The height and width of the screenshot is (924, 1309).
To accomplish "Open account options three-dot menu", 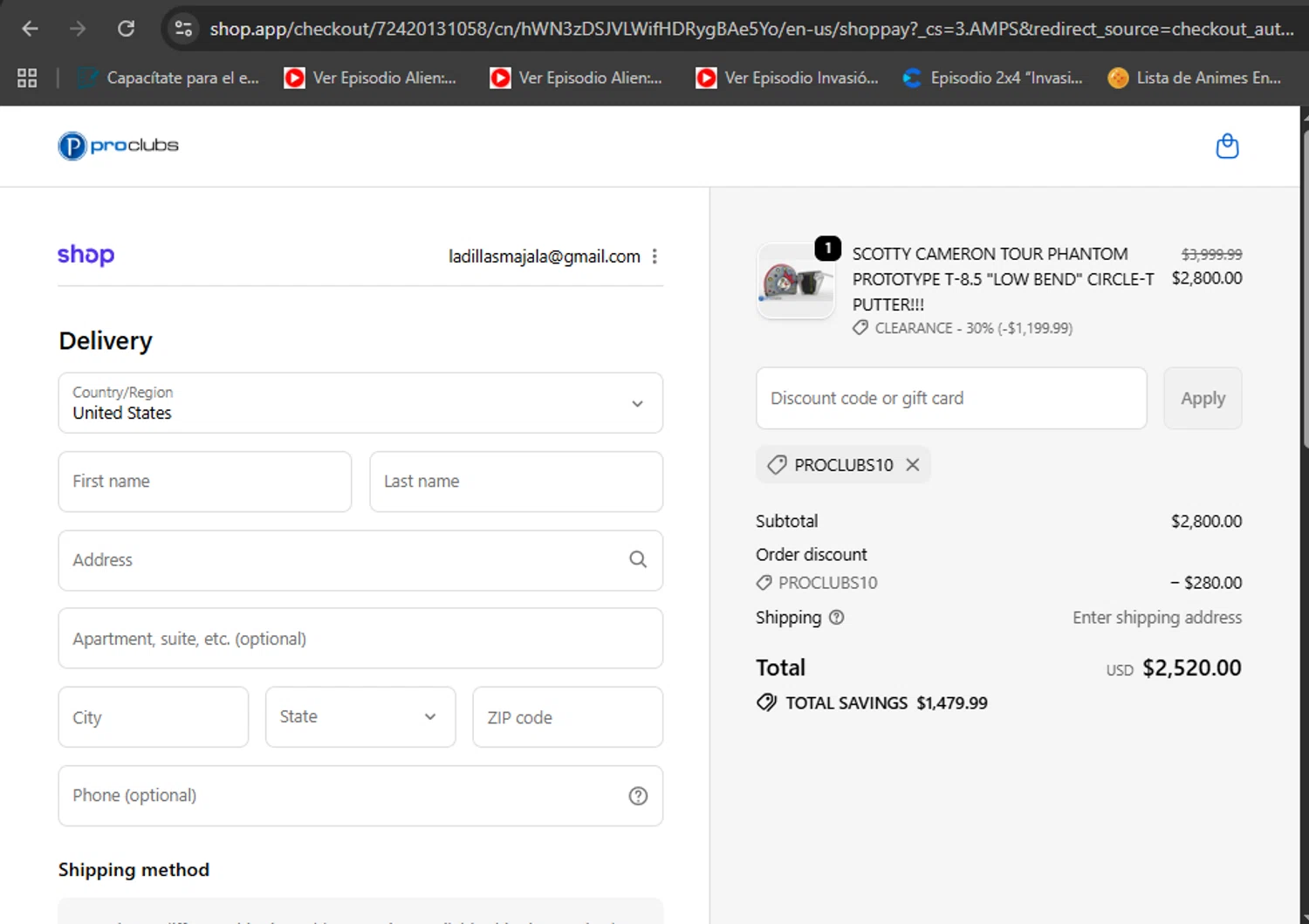I will [654, 257].
